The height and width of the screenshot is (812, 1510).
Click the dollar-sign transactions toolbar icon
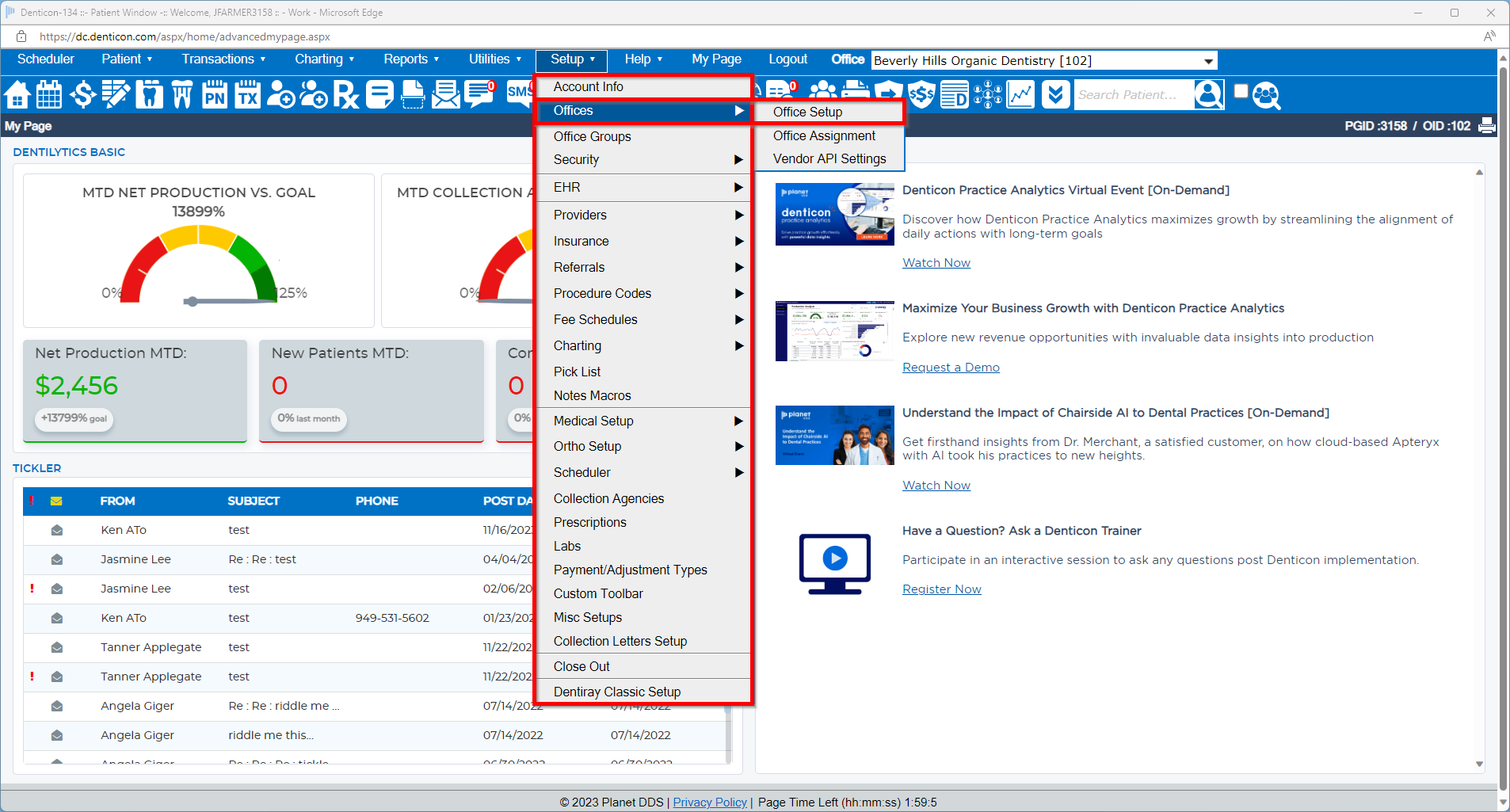(x=82, y=95)
